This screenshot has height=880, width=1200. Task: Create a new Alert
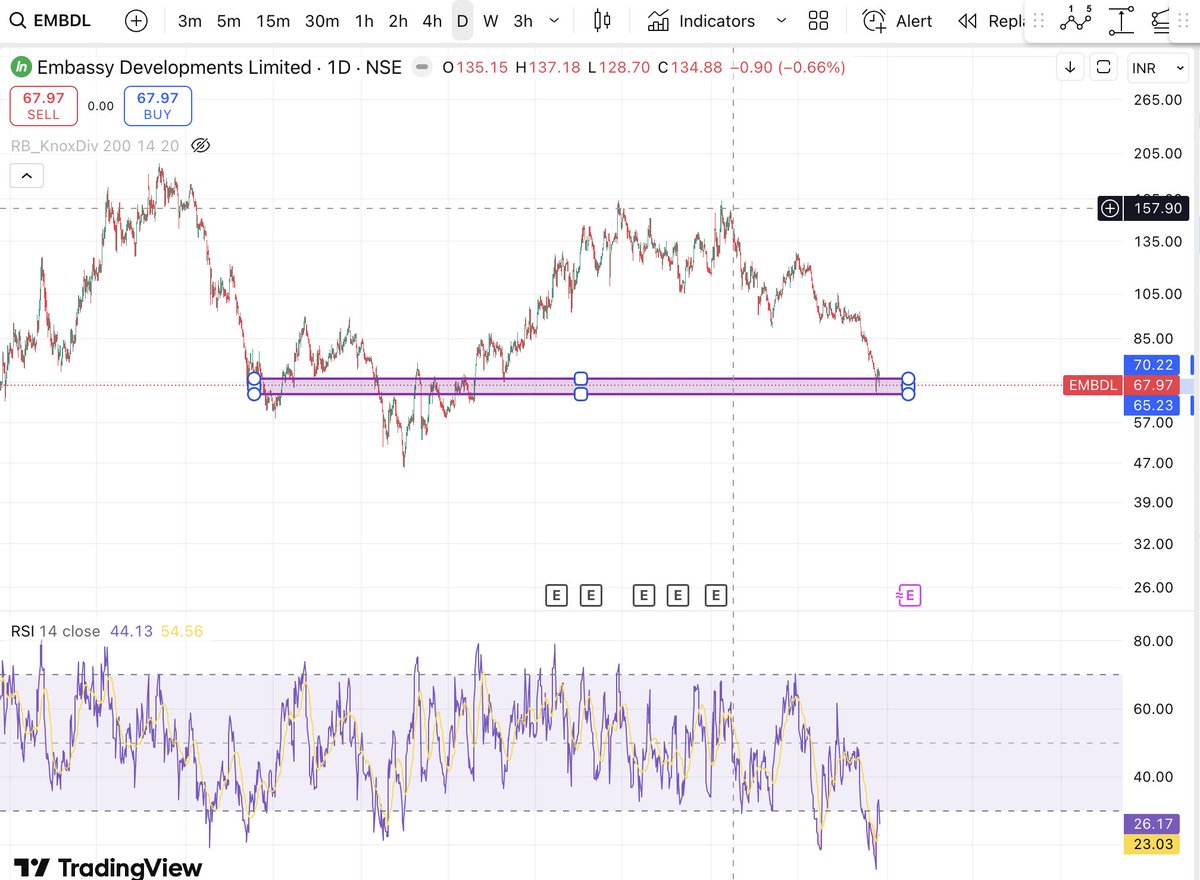[x=898, y=21]
